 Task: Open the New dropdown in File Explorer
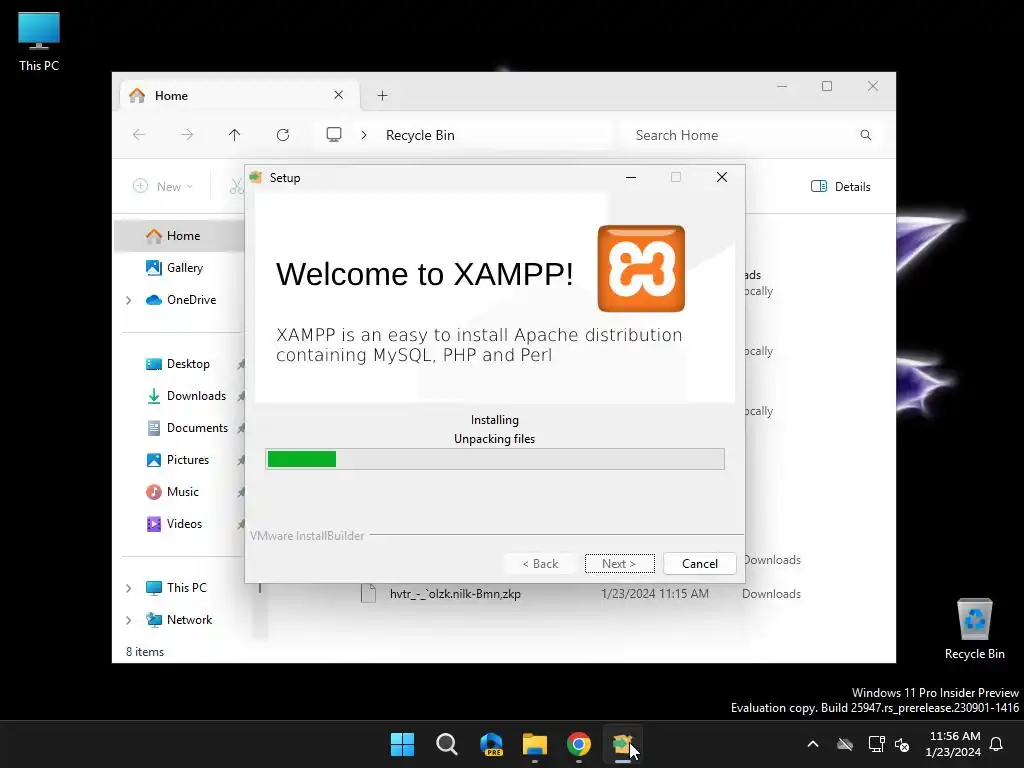[x=163, y=187]
